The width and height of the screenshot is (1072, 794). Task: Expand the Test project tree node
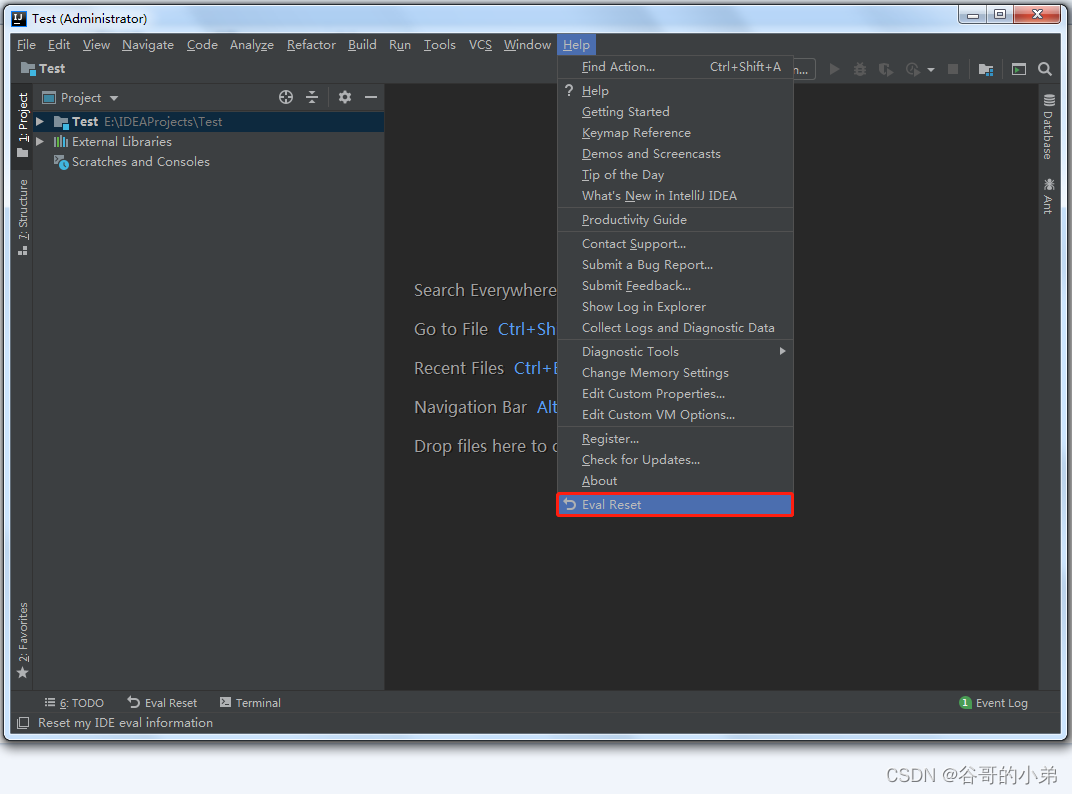pos(40,122)
